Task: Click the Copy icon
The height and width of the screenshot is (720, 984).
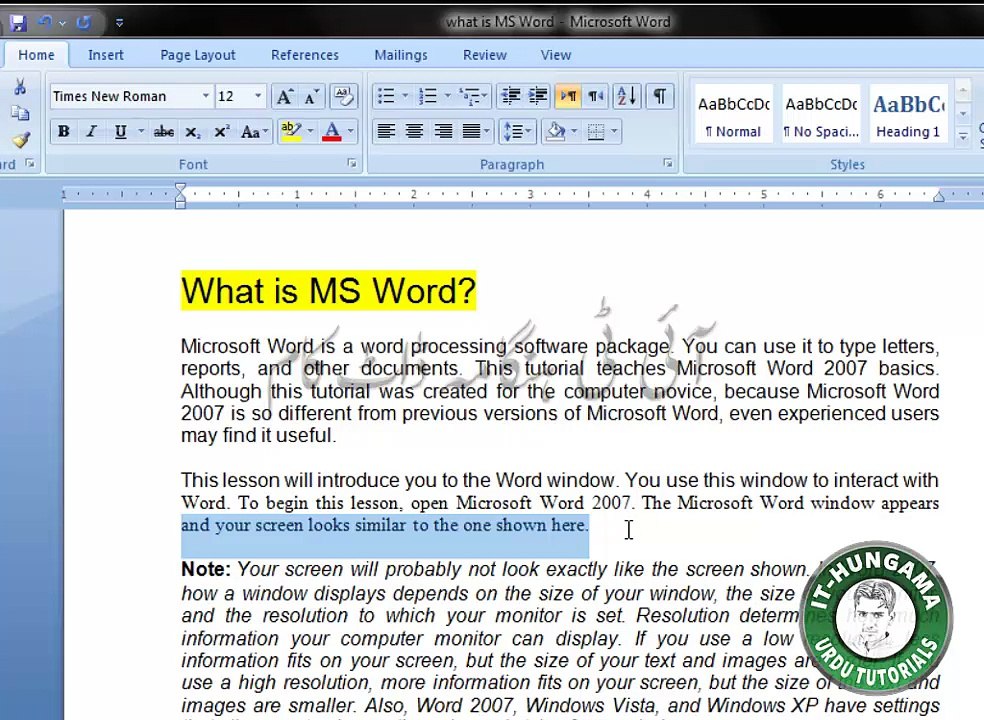Action: pos(20,113)
